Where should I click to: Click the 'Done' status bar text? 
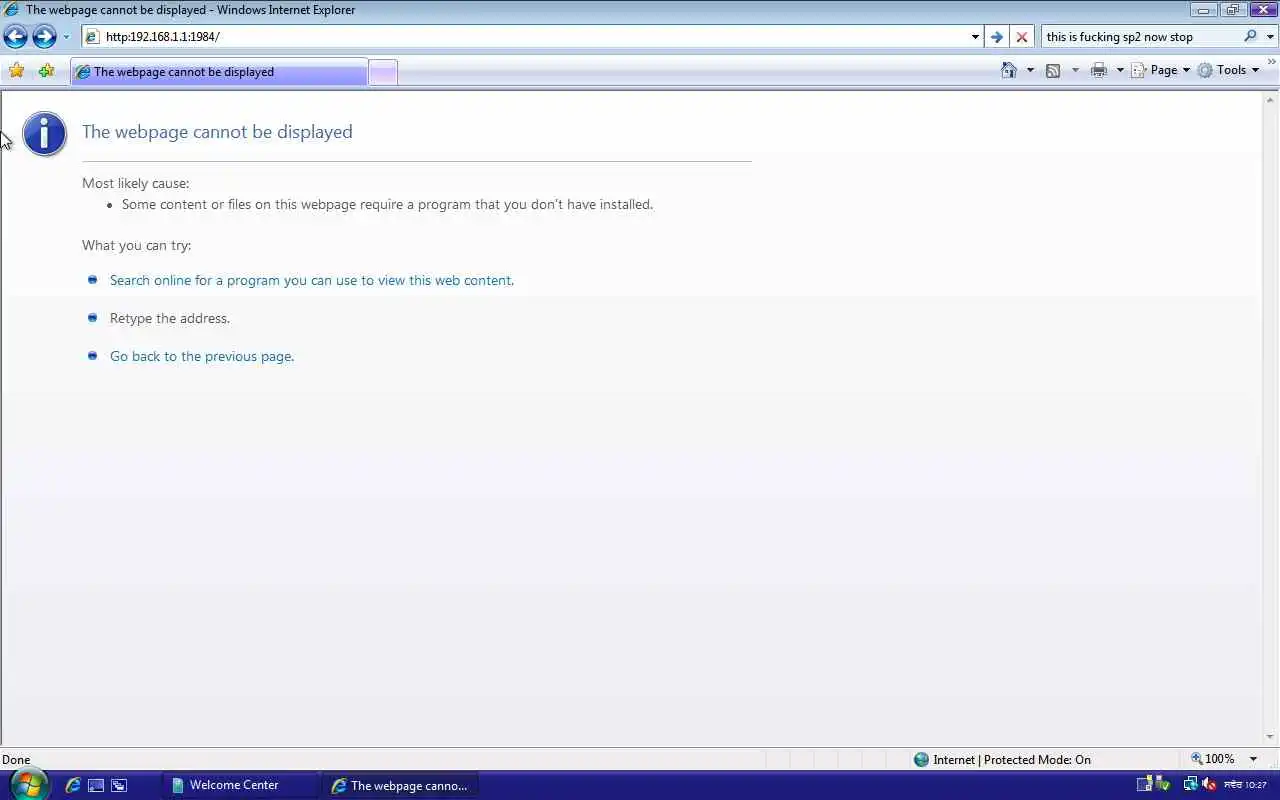coord(16,759)
